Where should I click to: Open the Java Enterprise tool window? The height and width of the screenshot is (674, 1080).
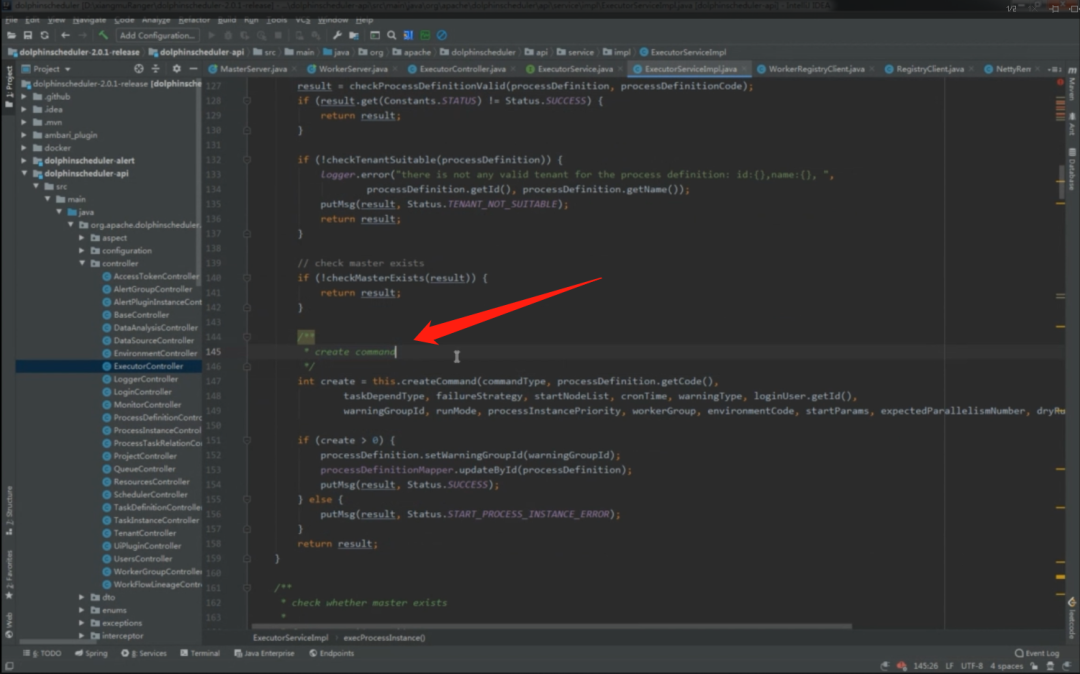coord(264,653)
